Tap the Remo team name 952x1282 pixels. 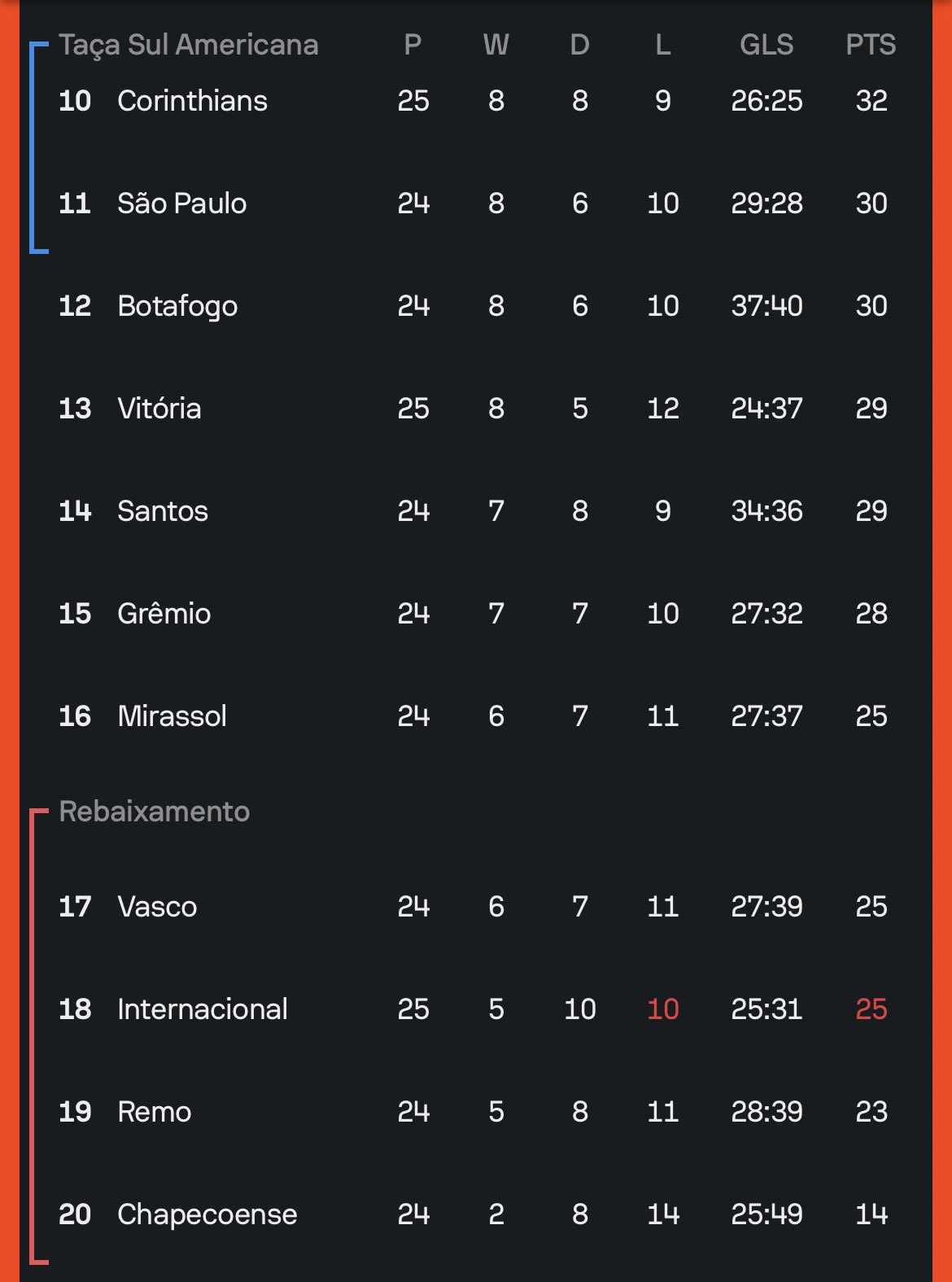pyautogui.click(x=155, y=1112)
